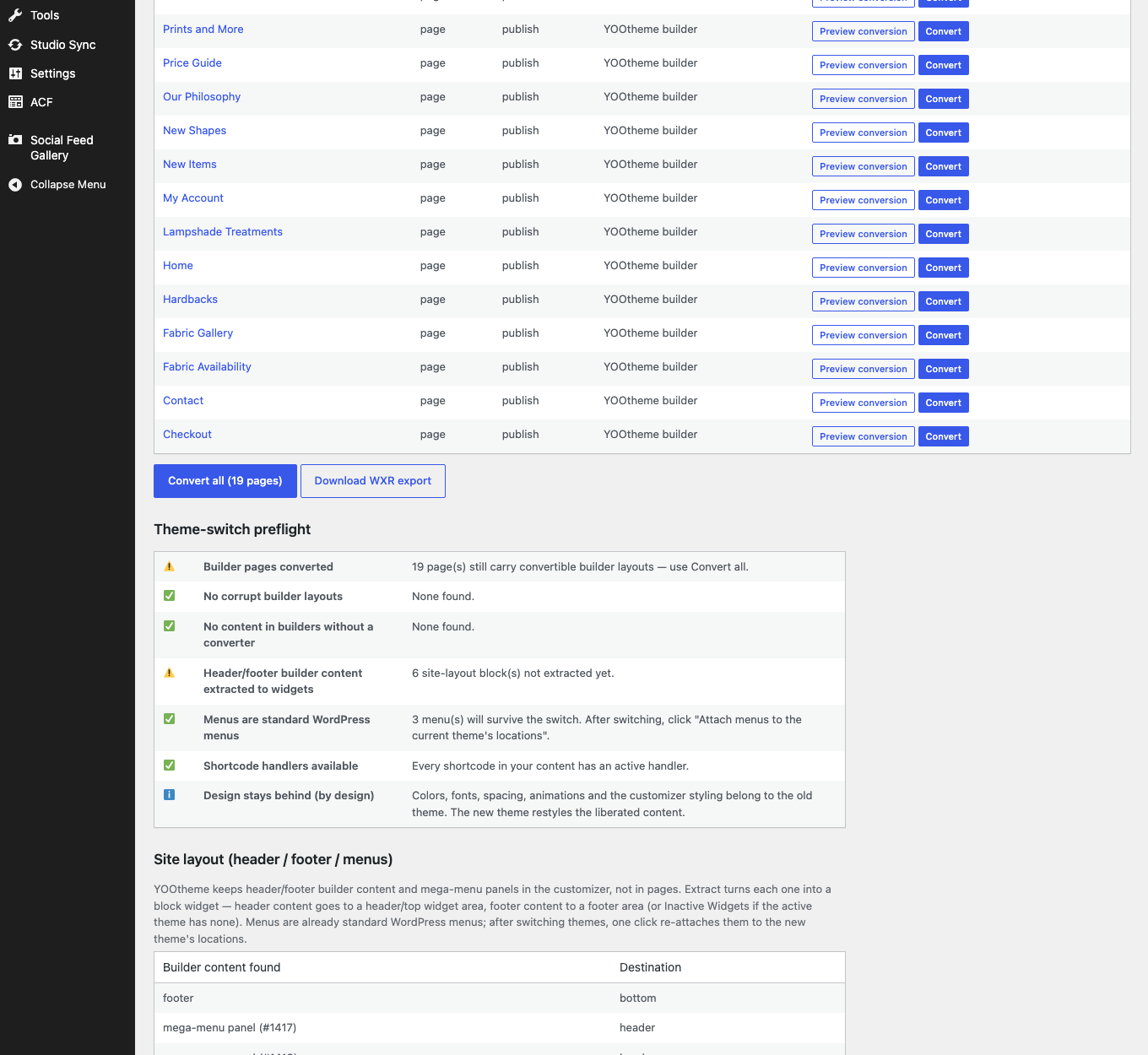Preview conversion for Price Guide

click(x=863, y=65)
